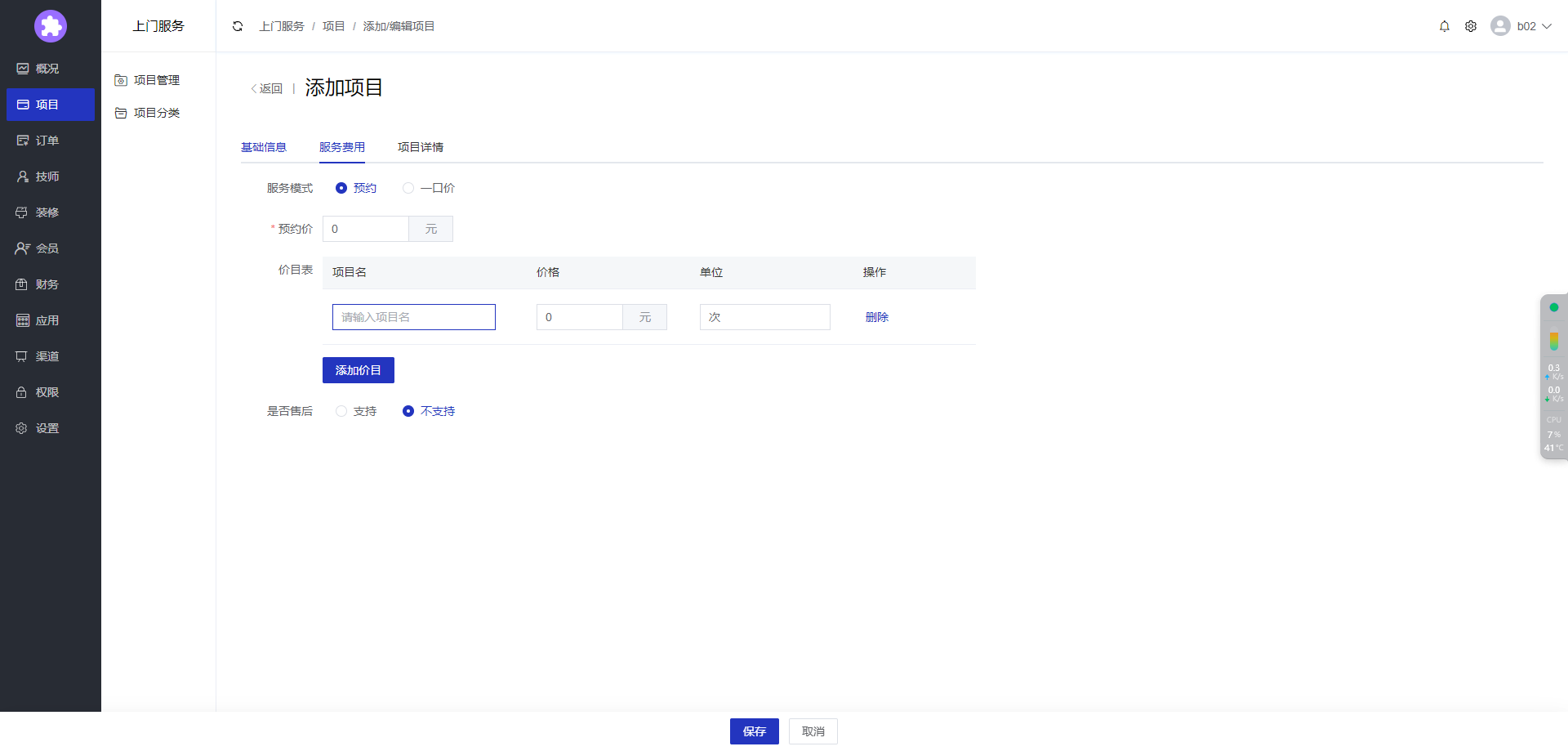Select 一口价 service mode radio

(408, 188)
